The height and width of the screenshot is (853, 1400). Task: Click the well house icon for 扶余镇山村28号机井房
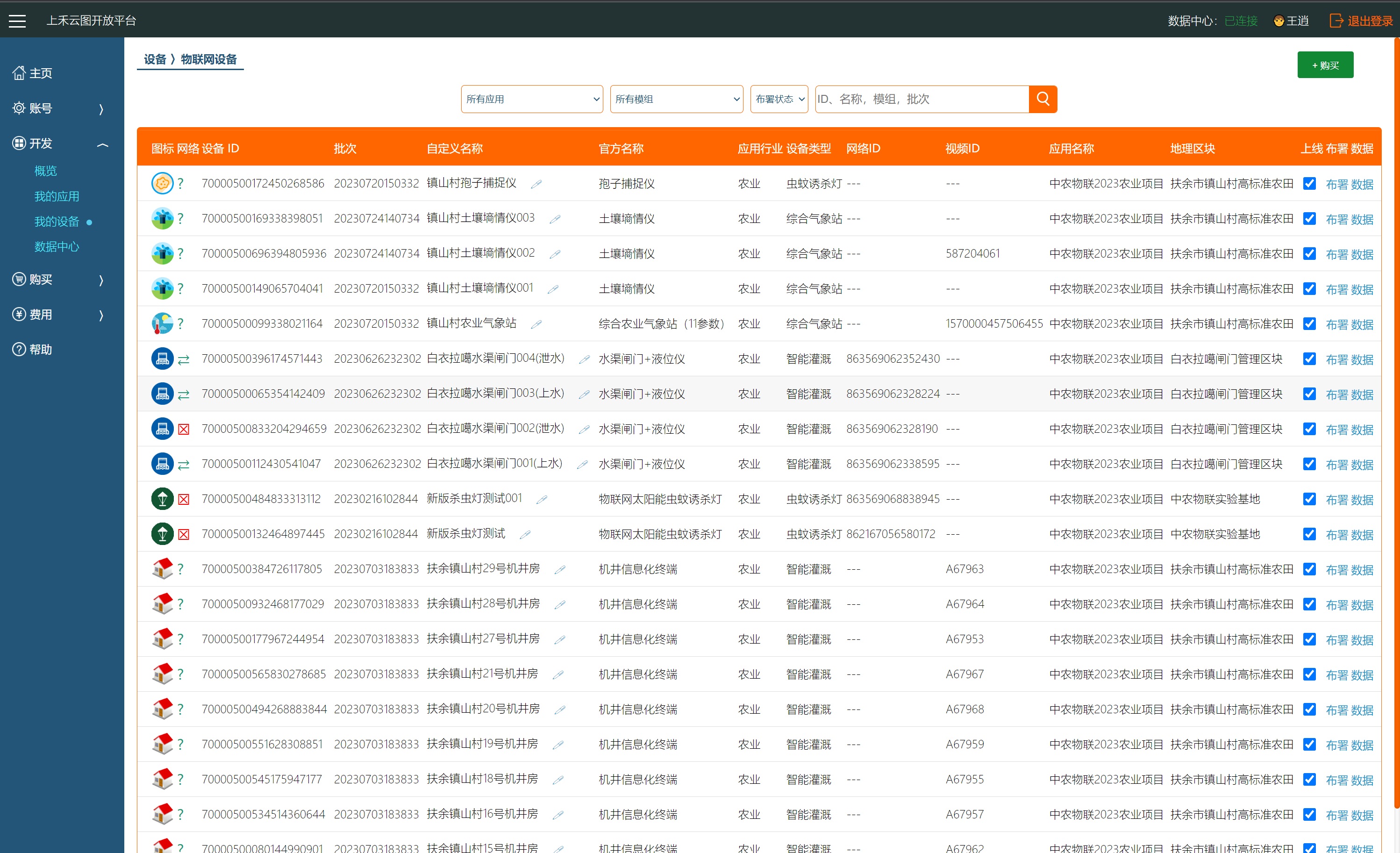click(162, 603)
